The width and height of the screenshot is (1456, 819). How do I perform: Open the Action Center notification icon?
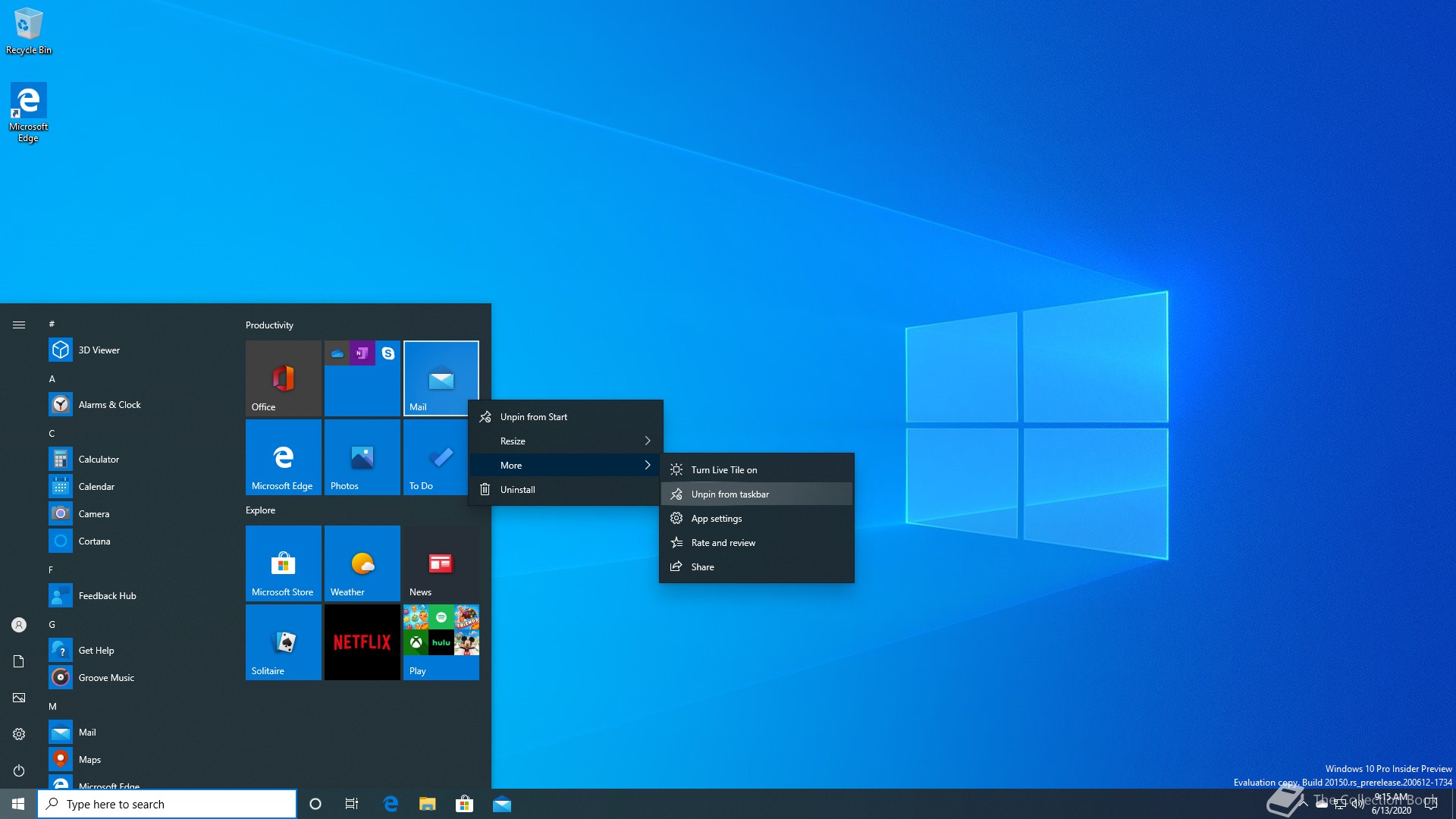[x=1431, y=804]
